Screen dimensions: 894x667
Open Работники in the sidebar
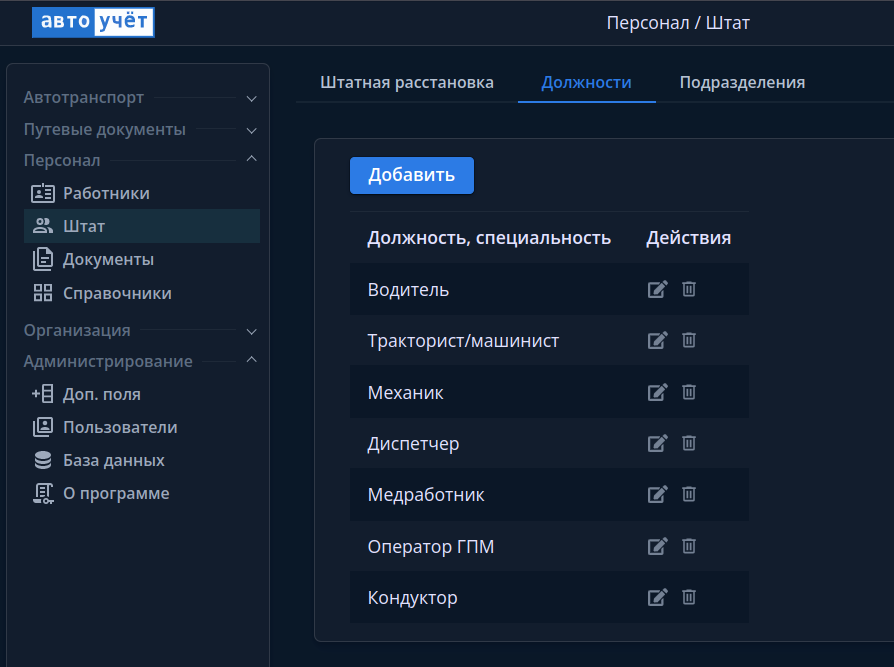coord(106,193)
